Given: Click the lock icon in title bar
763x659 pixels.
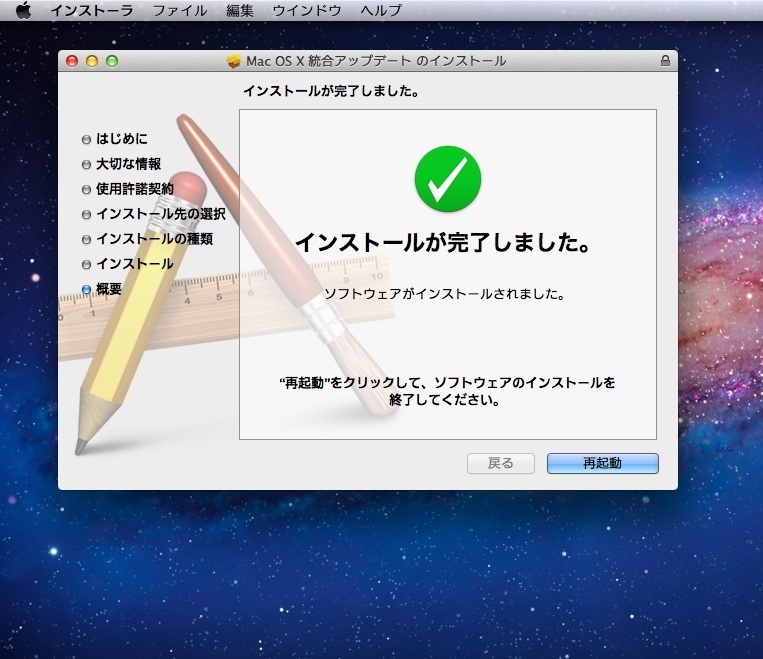Looking at the screenshot, I should pos(665,61).
